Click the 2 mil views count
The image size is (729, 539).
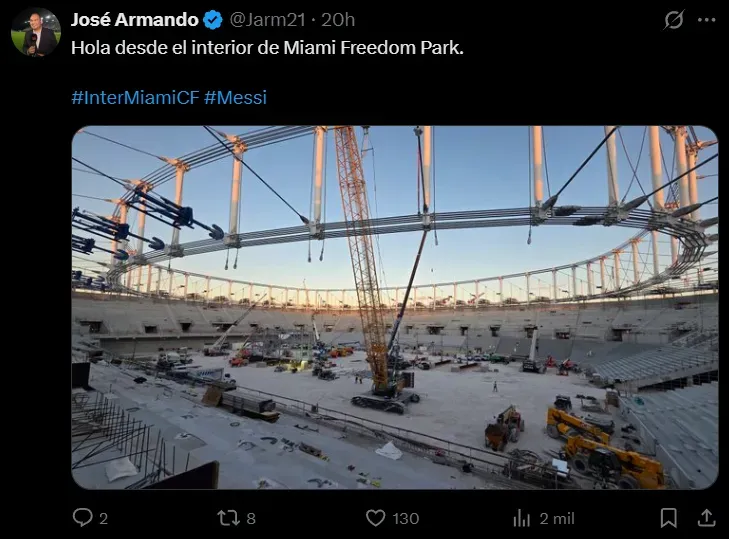[557, 519]
